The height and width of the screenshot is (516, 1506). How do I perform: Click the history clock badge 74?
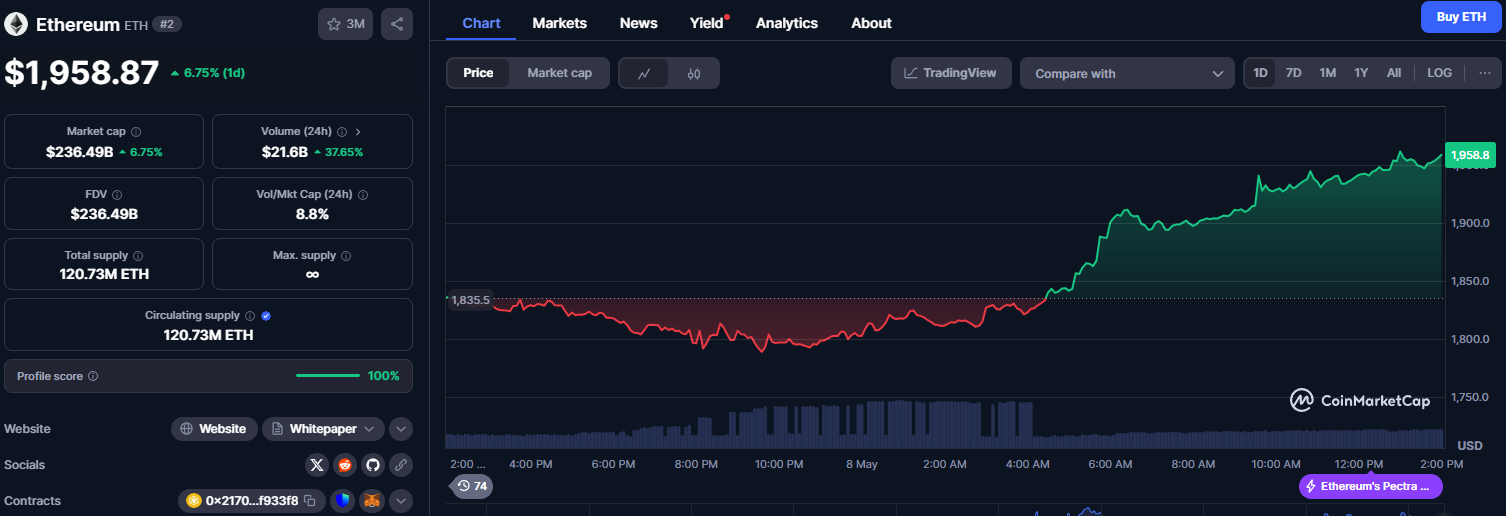[x=472, y=486]
